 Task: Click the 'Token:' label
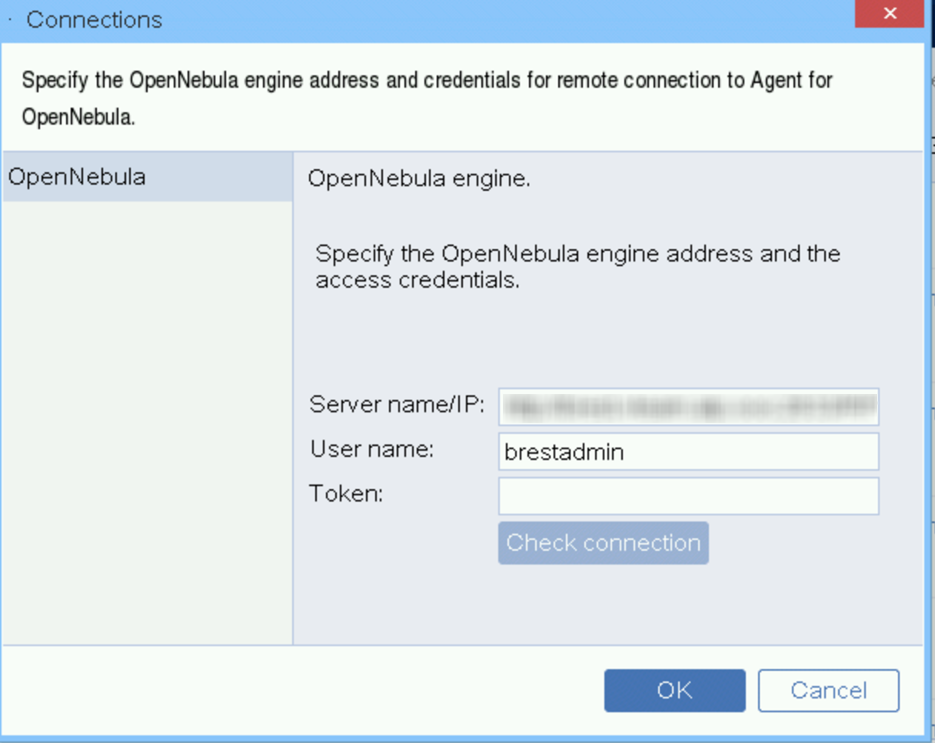click(x=346, y=494)
